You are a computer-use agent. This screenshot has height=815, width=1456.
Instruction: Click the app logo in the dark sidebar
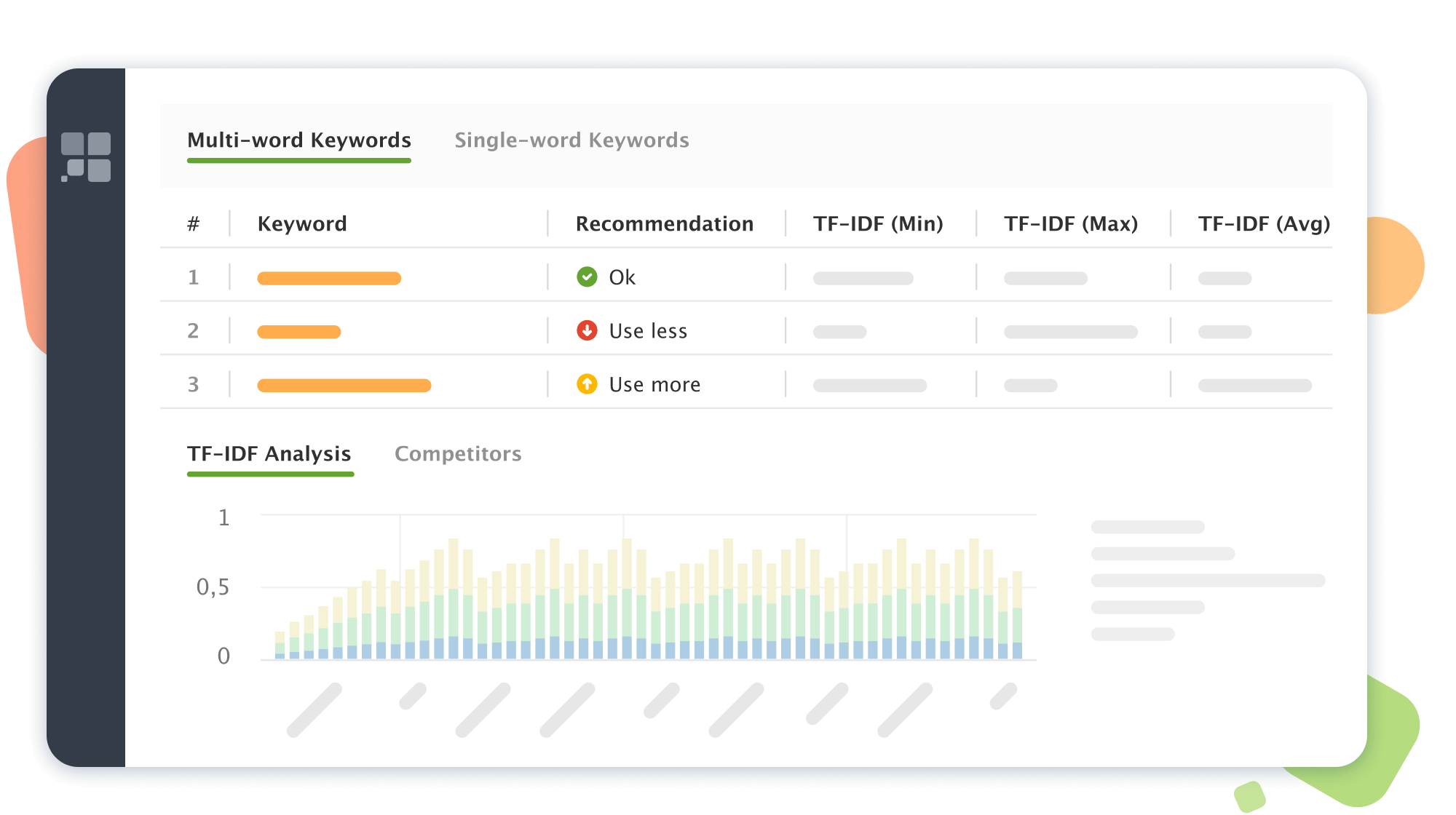86,157
